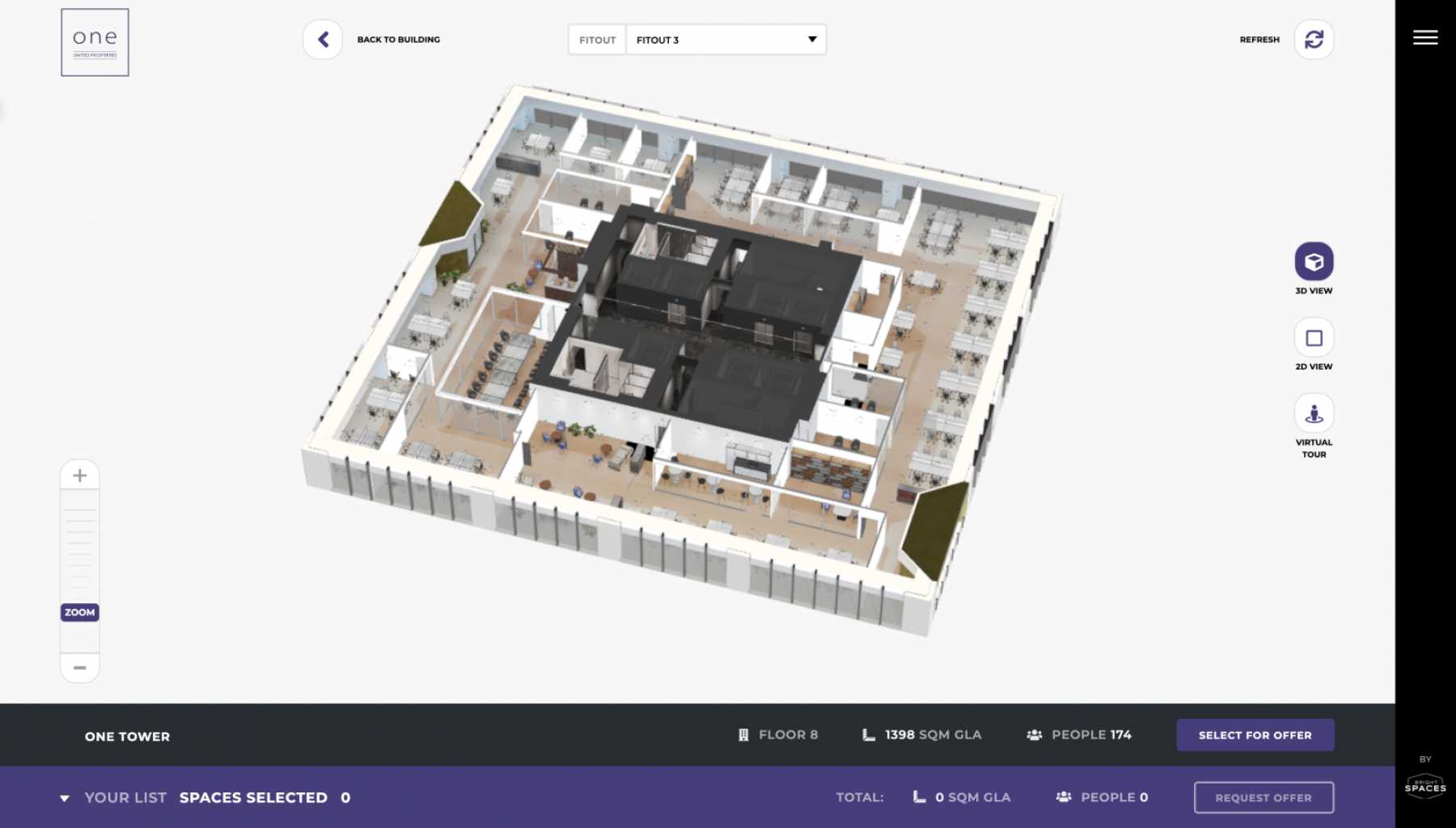Click the One United Properties logo

tap(95, 43)
